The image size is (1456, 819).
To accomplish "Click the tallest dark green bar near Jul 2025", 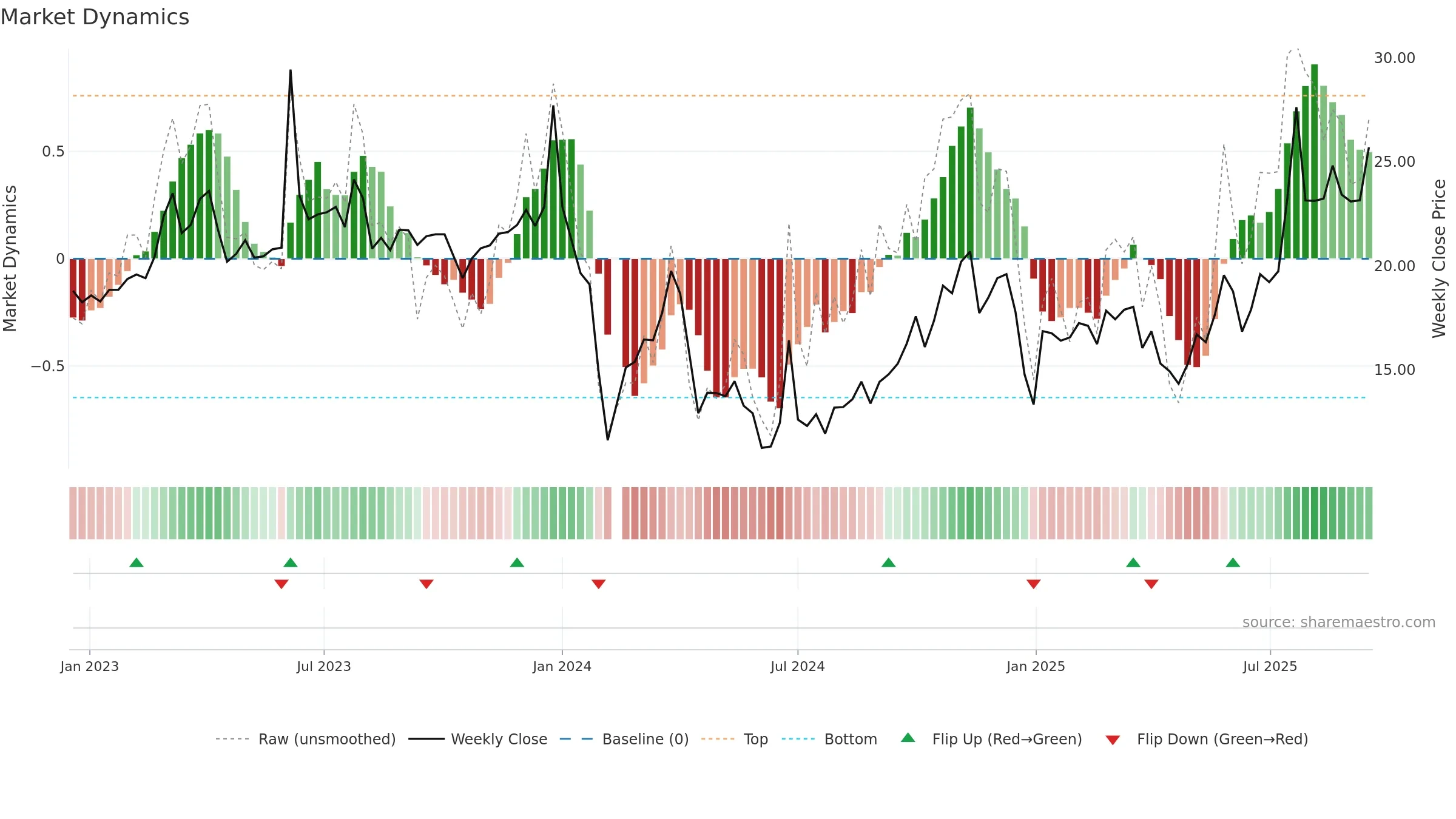I will pyautogui.click(x=1315, y=161).
